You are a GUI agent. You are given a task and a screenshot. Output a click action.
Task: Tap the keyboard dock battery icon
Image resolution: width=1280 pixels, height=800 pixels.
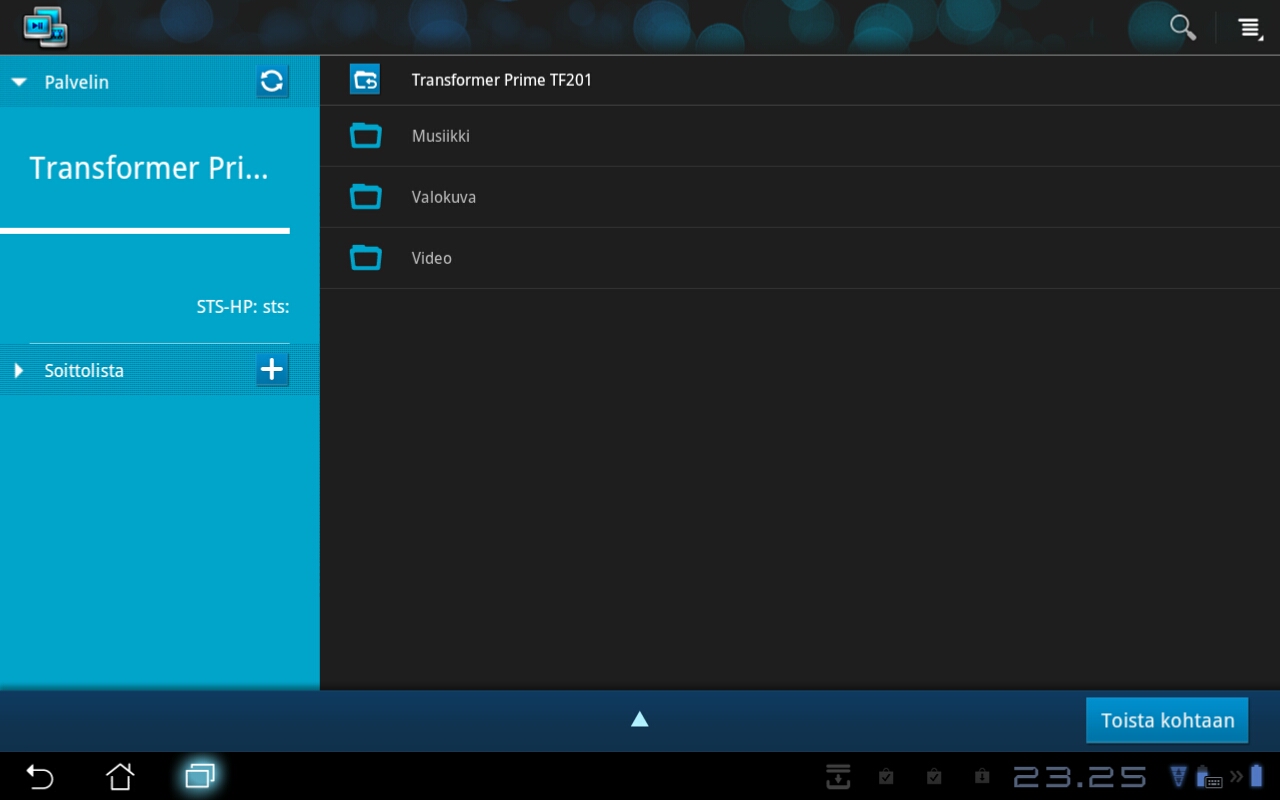pyautogui.click(x=1209, y=777)
